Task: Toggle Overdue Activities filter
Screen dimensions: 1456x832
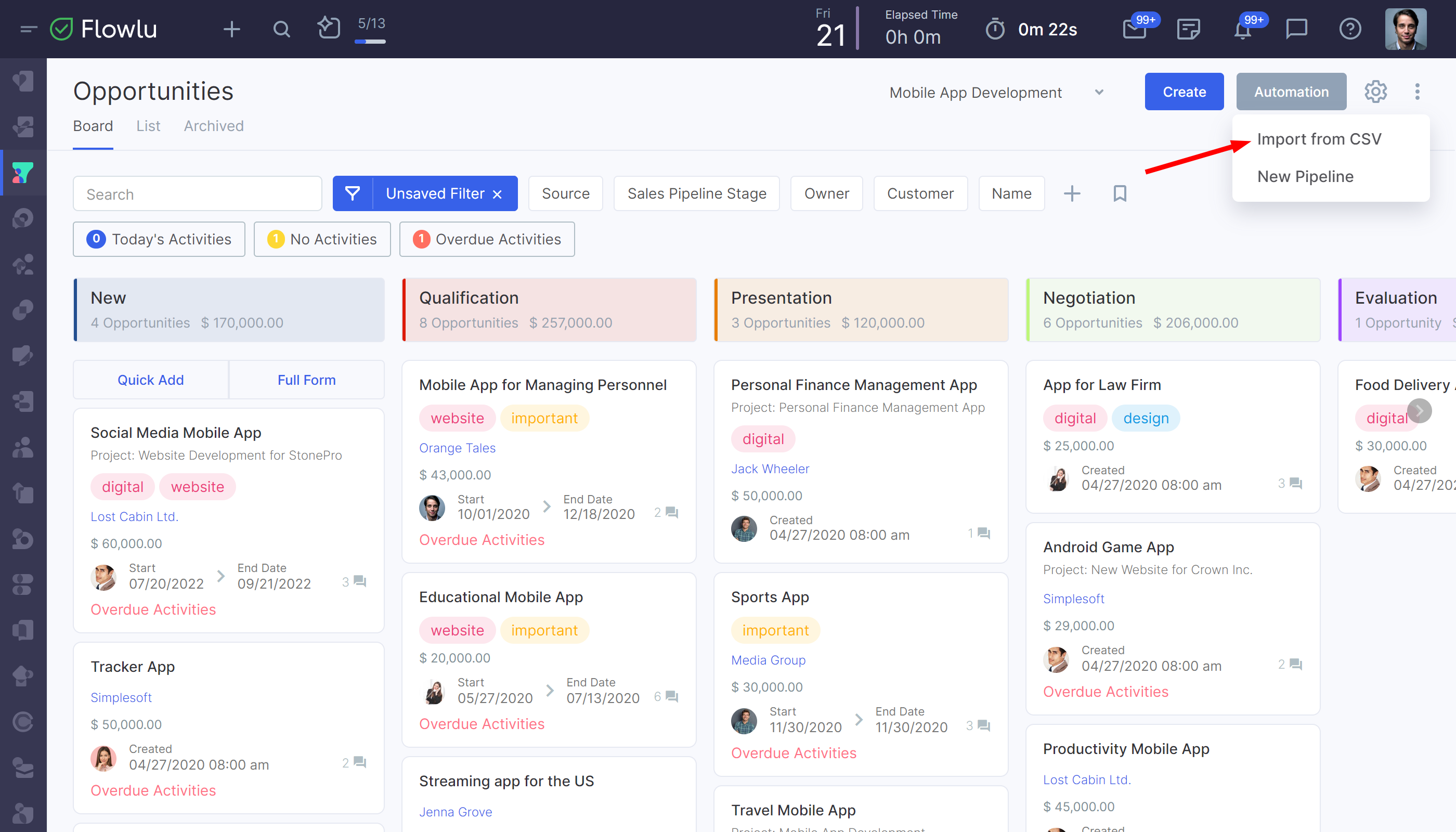Action: 487,239
